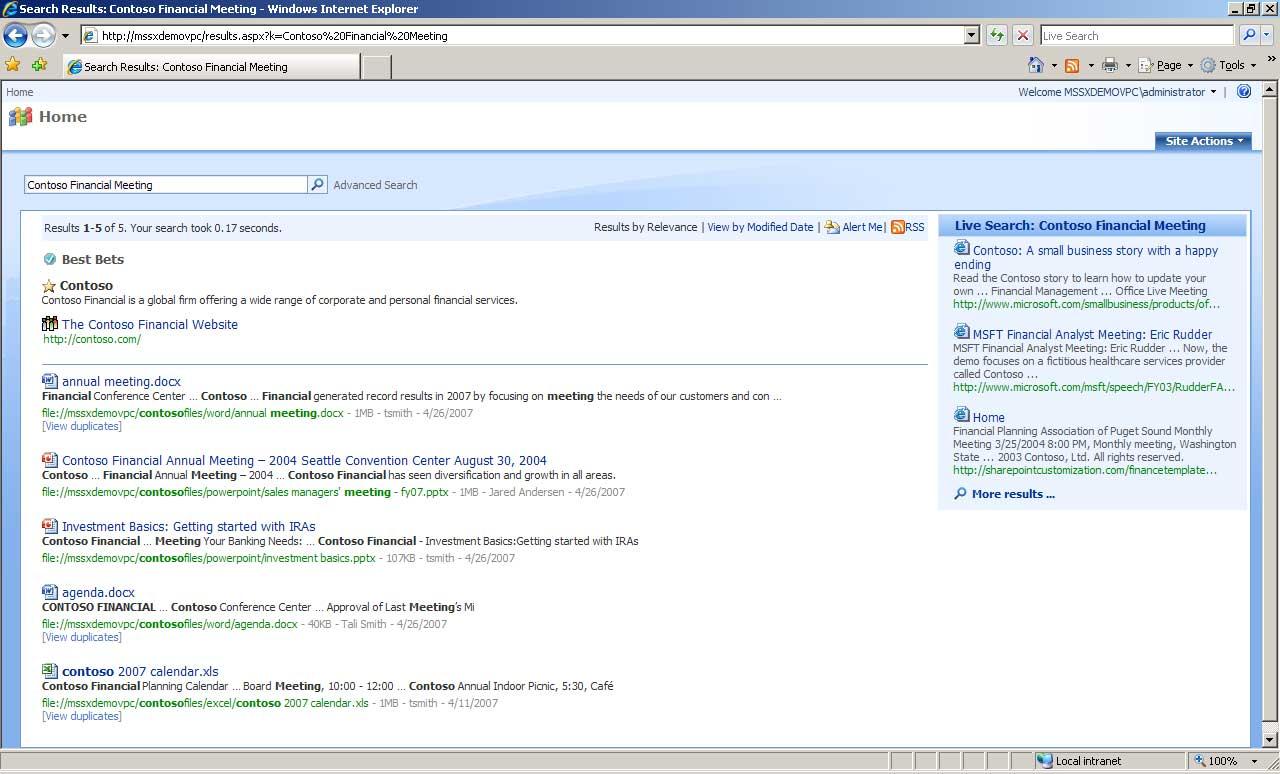This screenshot has width=1280, height=774.
Task: Run search with the Go magnifier icon
Action: coord(317,185)
